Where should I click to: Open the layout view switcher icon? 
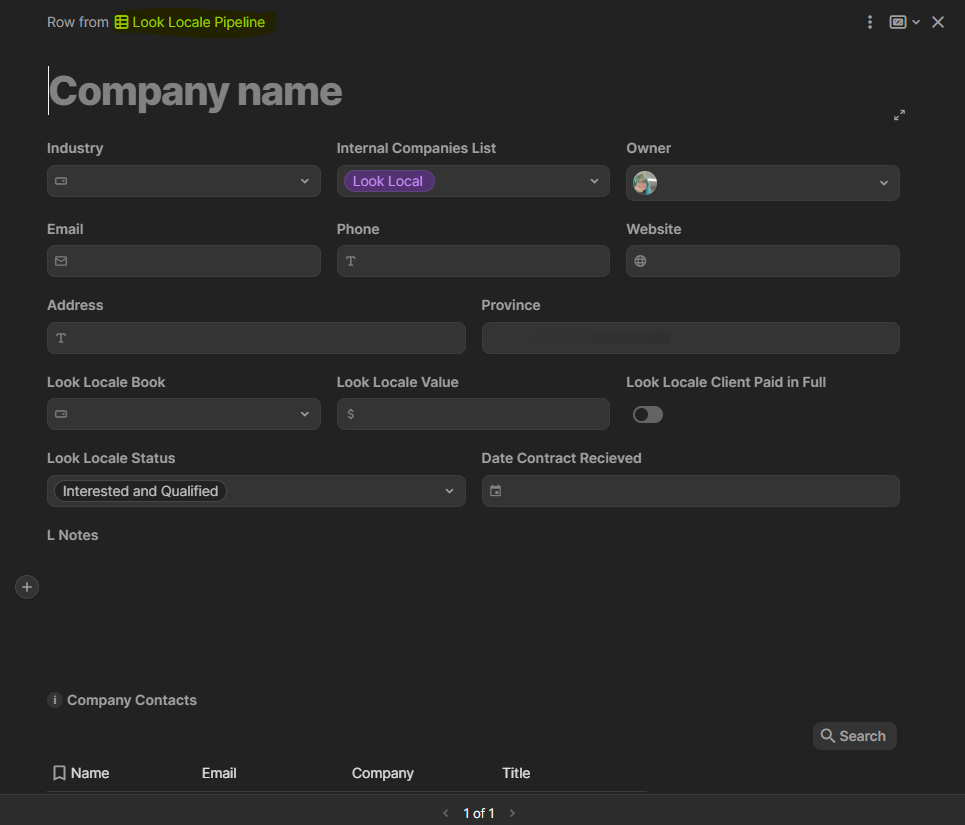tap(899, 22)
